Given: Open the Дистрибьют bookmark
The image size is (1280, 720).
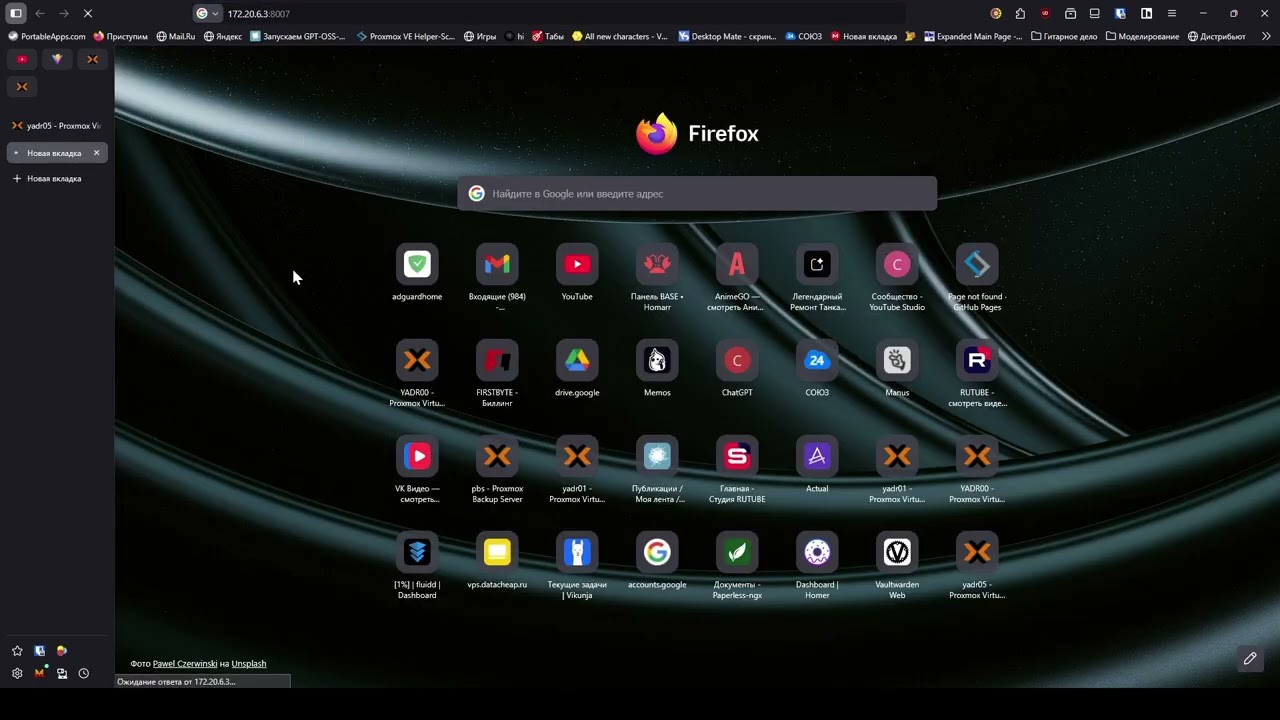Looking at the screenshot, I should 1217,36.
